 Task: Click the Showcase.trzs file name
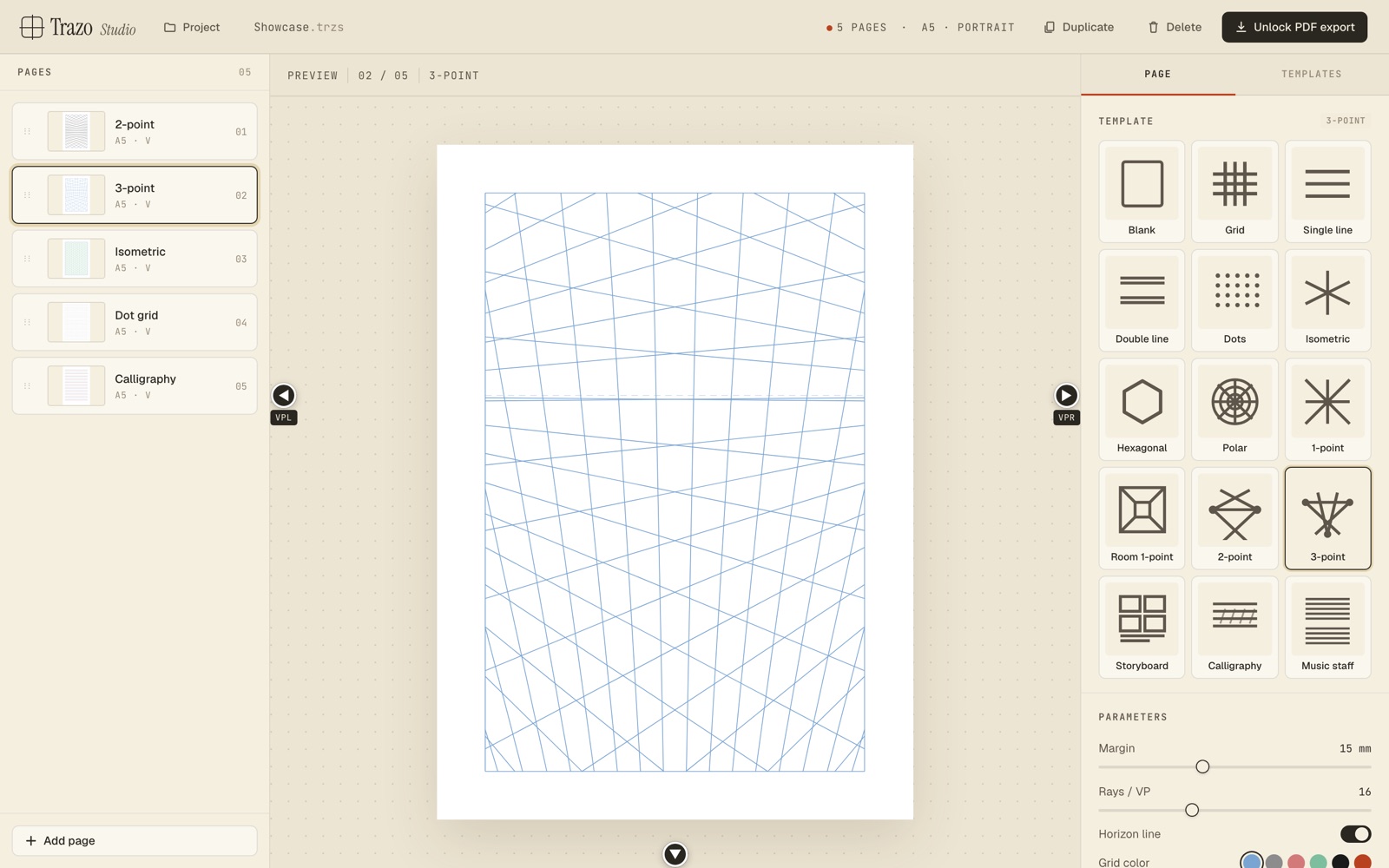point(299,27)
